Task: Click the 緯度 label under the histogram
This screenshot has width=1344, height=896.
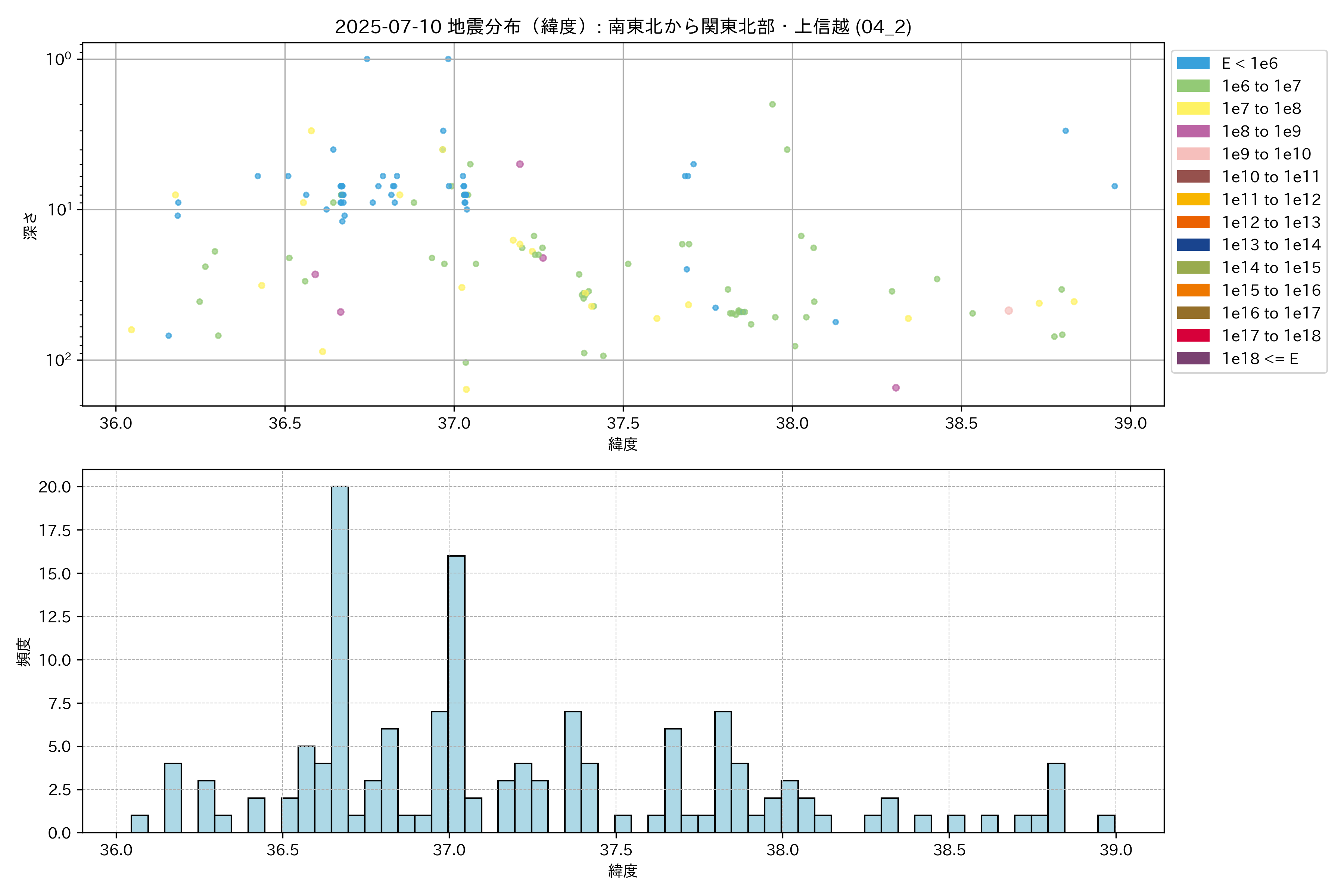Action: click(x=623, y=871)
